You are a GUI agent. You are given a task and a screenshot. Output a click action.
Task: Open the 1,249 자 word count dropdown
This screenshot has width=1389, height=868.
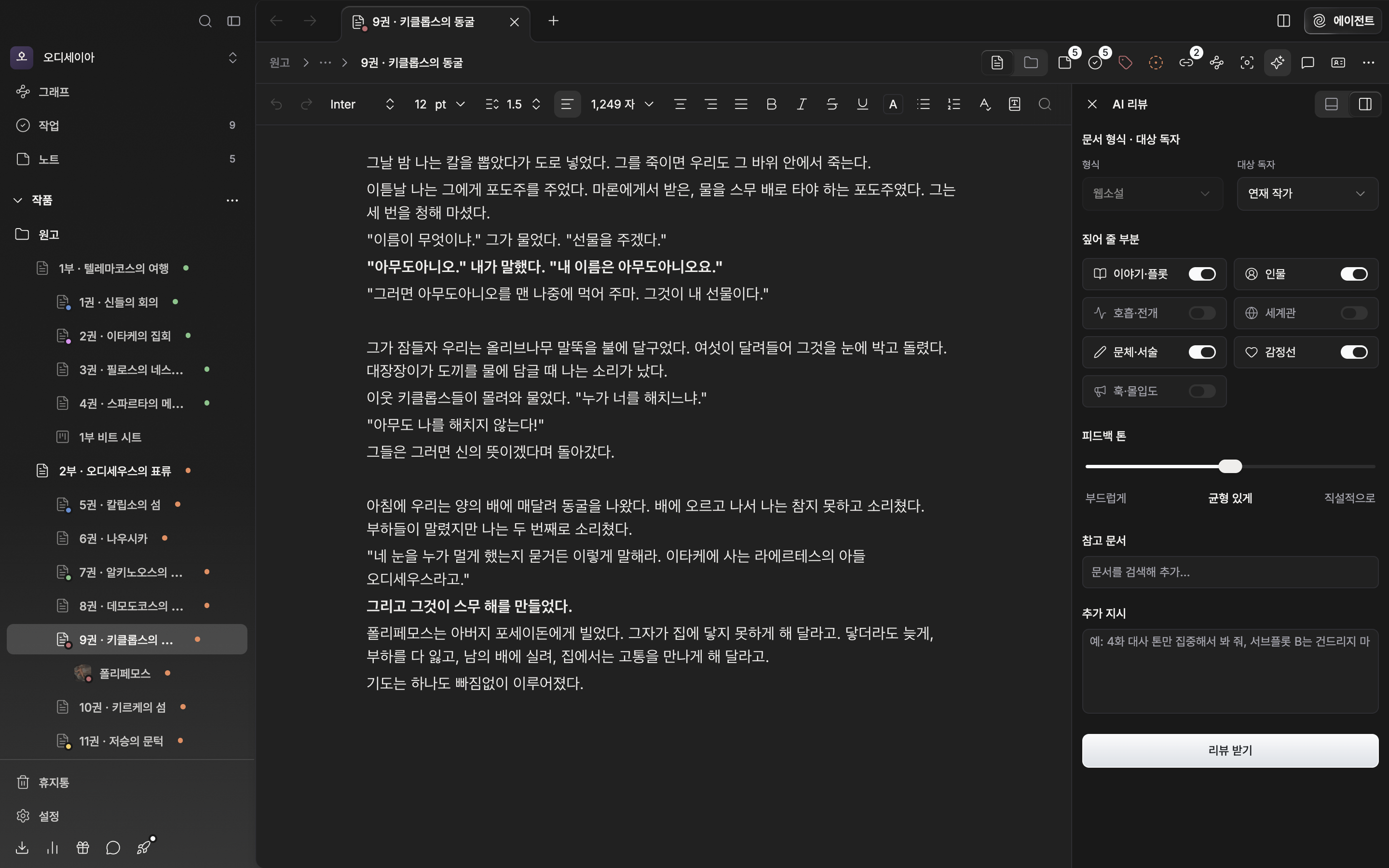pyautogui.click(x=622, y=104)
